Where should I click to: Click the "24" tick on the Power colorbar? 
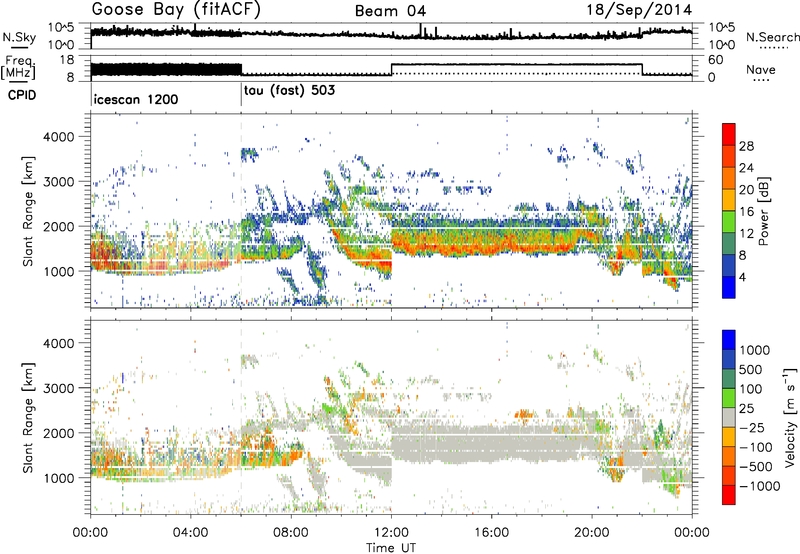[746, 168]
